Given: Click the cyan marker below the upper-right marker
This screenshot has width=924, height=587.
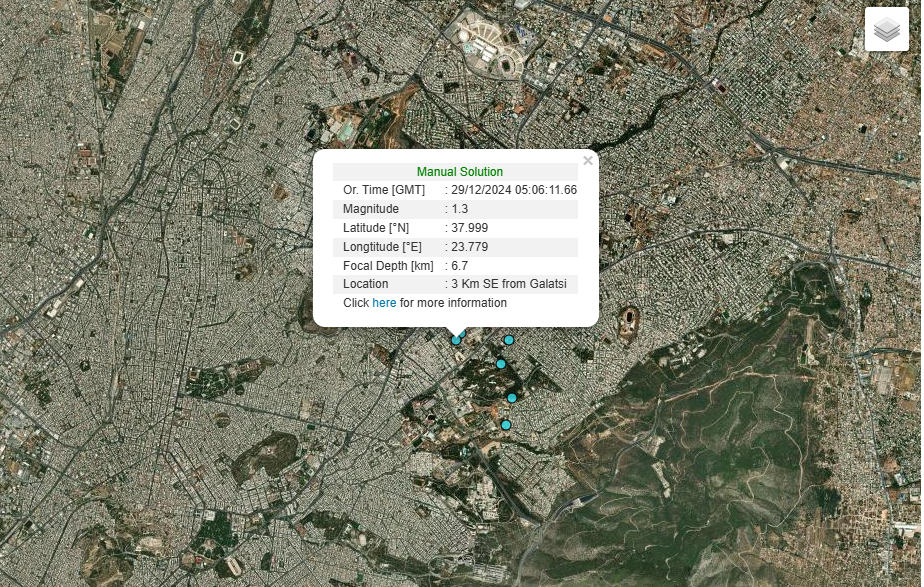Looking at the screenshot, I should pyautogui.click(x=501, y=363).
